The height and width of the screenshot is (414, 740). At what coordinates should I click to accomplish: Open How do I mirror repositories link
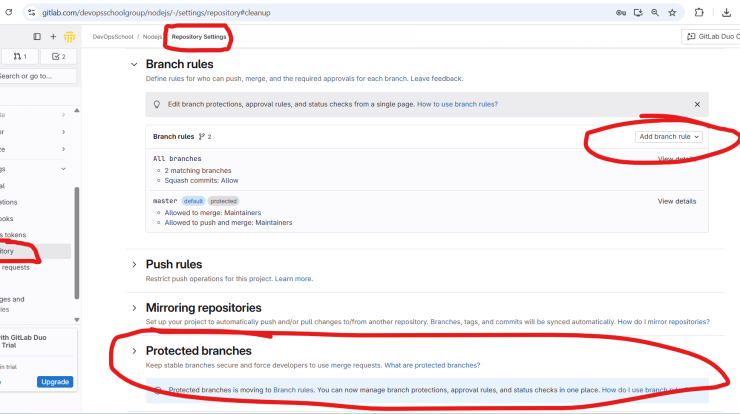coord(664,321)
